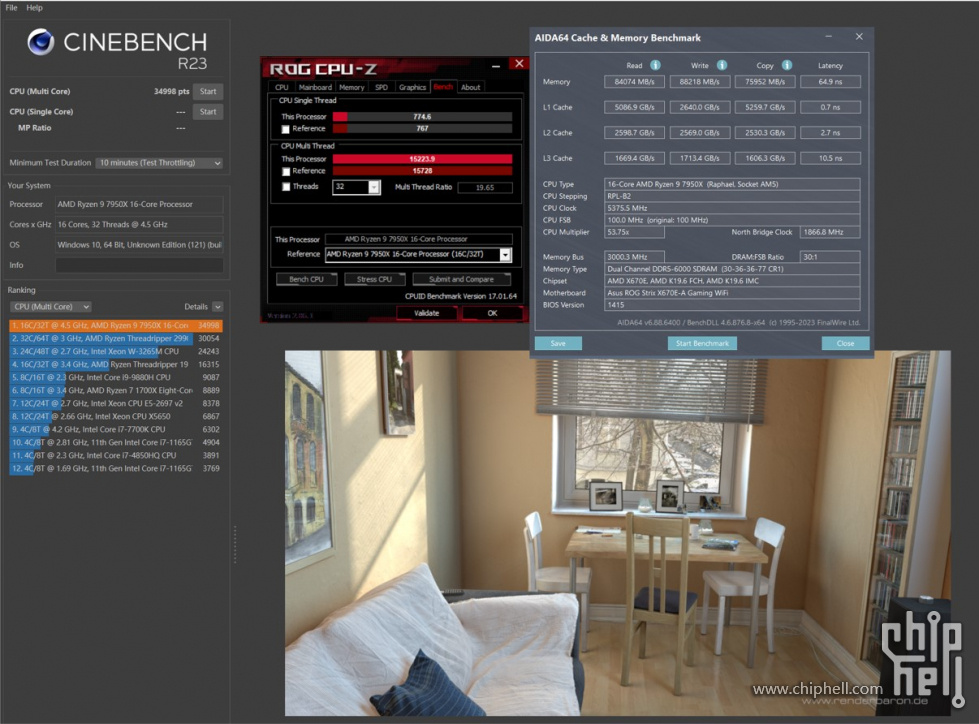Start the CPU (Multi Core) test
Viewport: 979px width, 724px height.
(x=208, y=91)
